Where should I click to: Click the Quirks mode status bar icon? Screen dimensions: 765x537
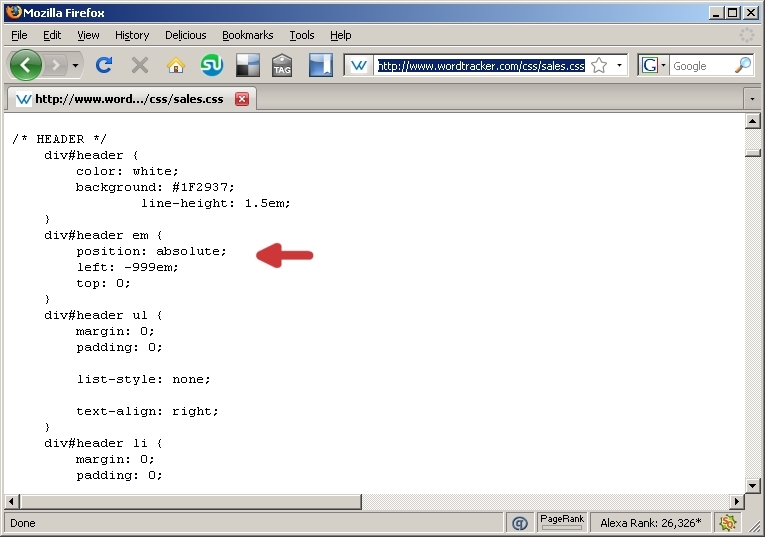click(519, 523)
